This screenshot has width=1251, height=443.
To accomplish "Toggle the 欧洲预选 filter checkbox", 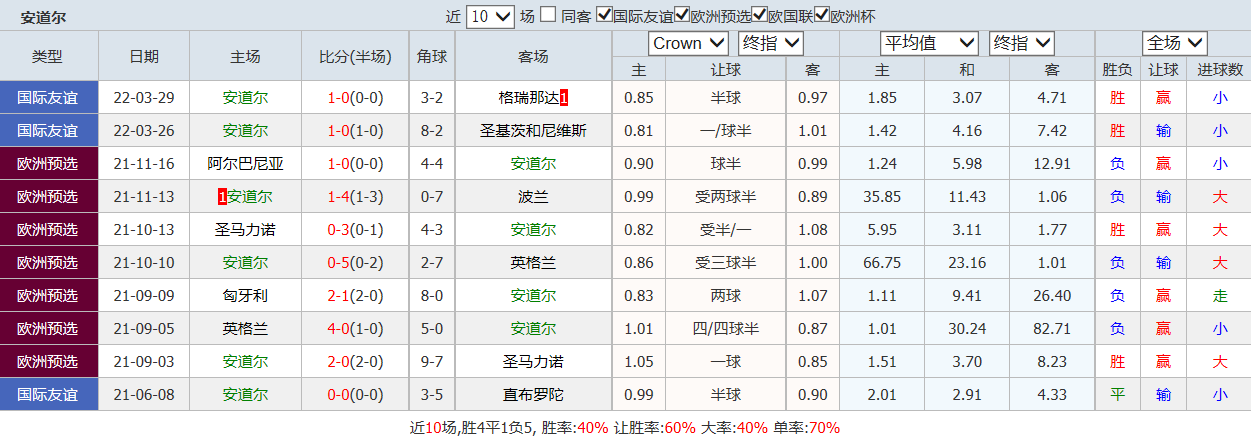I will click(682, 15).
